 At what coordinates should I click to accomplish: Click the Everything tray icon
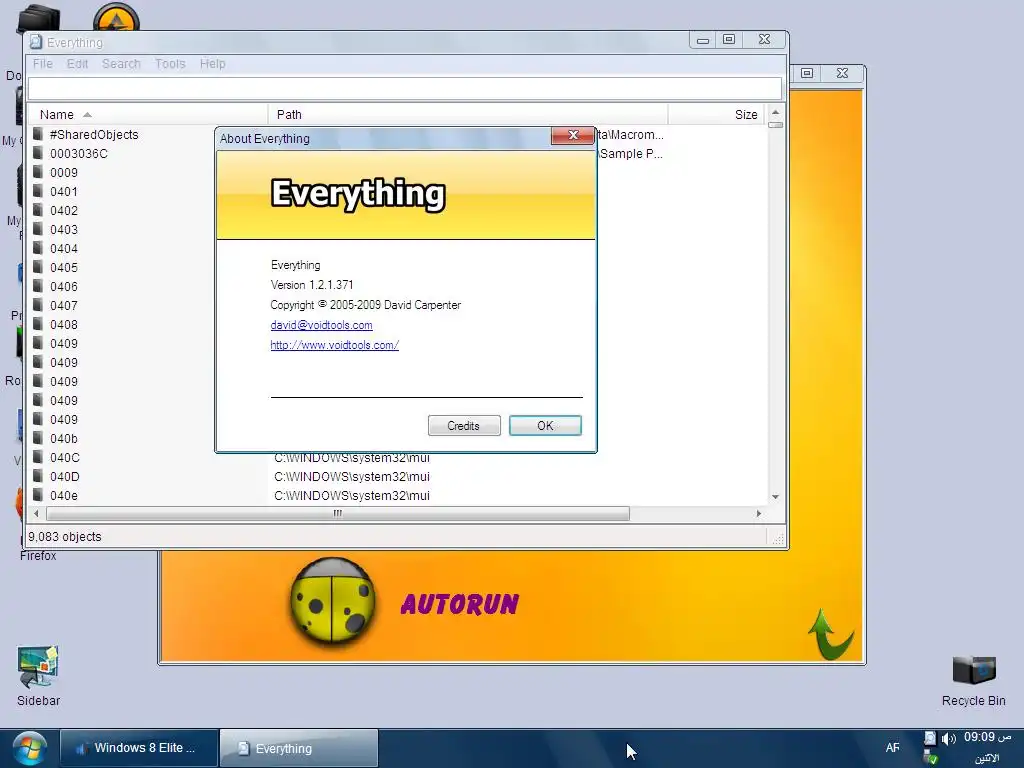pos(930,739)
